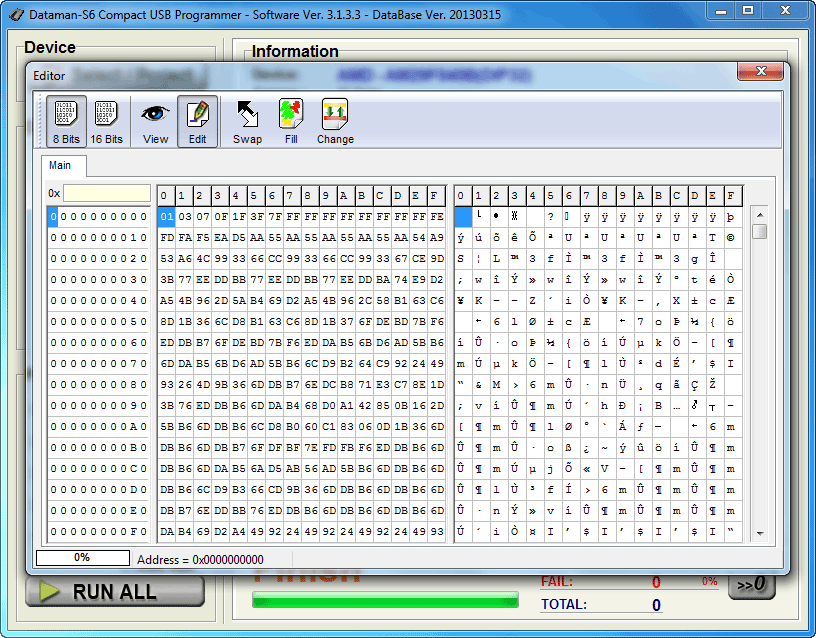Select address row 0000000080
This screenshot has width=816, height=638.
(99, 384)
